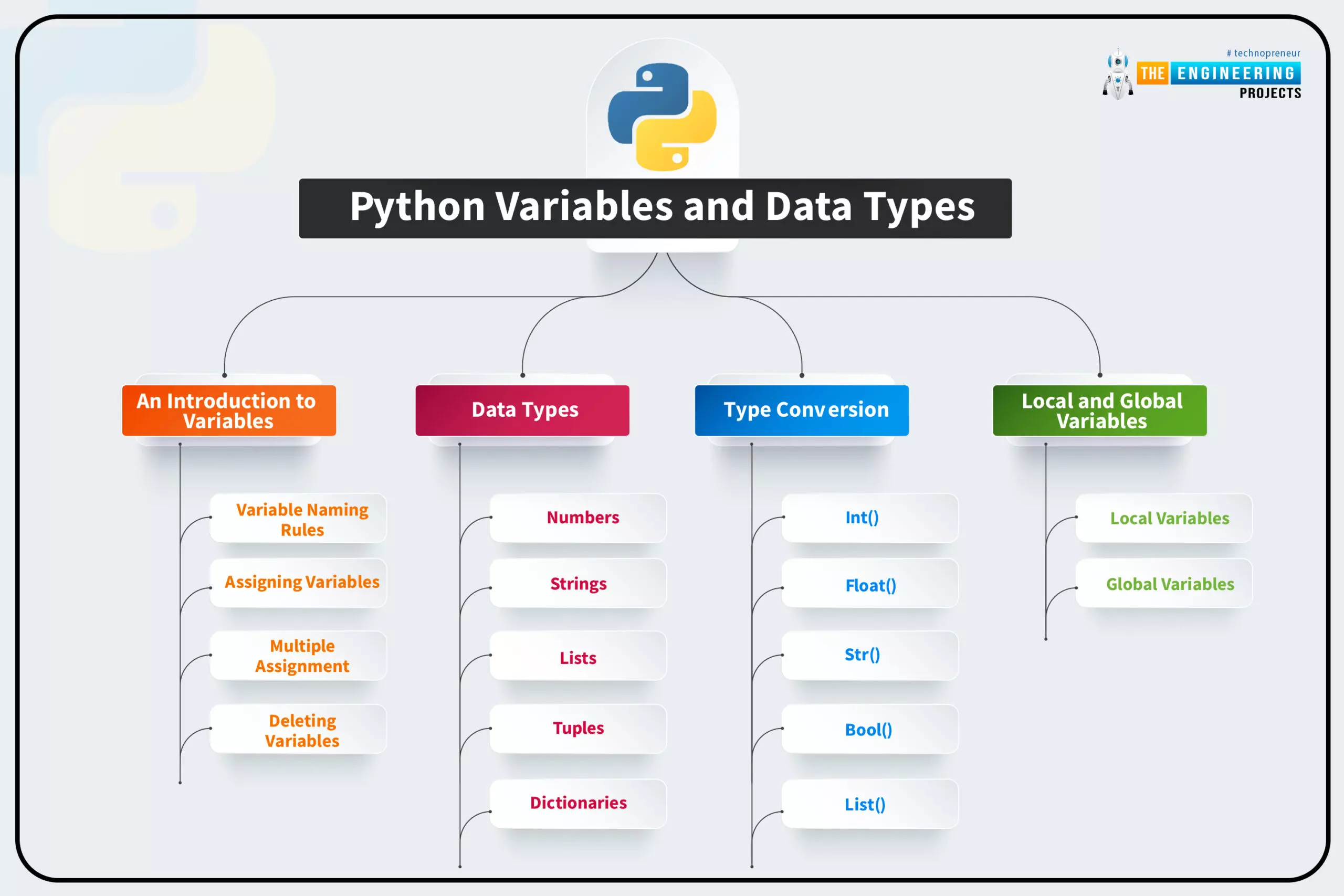
Task: Select 'Strings' under Data Types menu
Action: coord(580,583)
